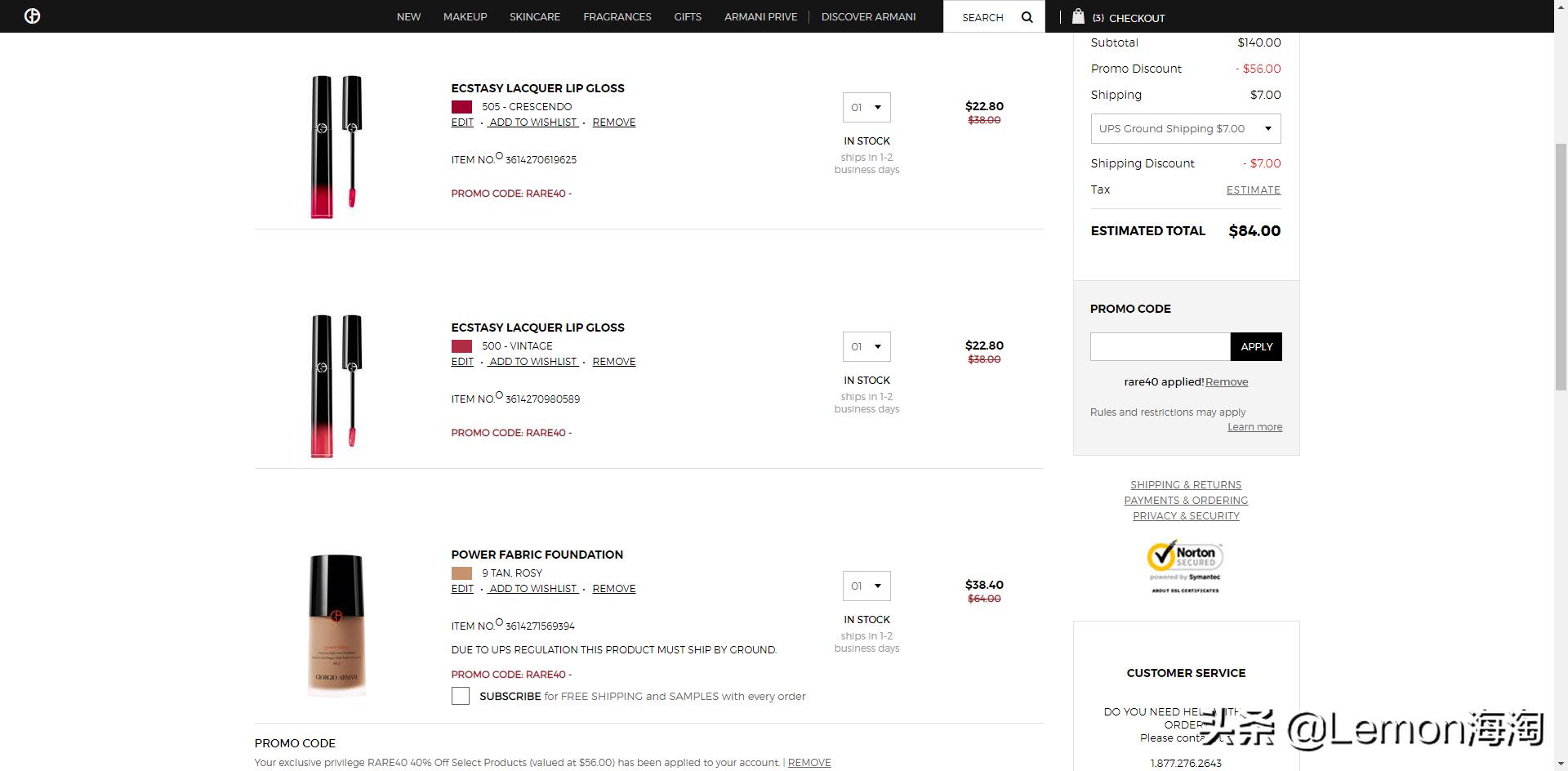Open quantity dropdown for 500 Vintage gloss

[x=866, y=346]
